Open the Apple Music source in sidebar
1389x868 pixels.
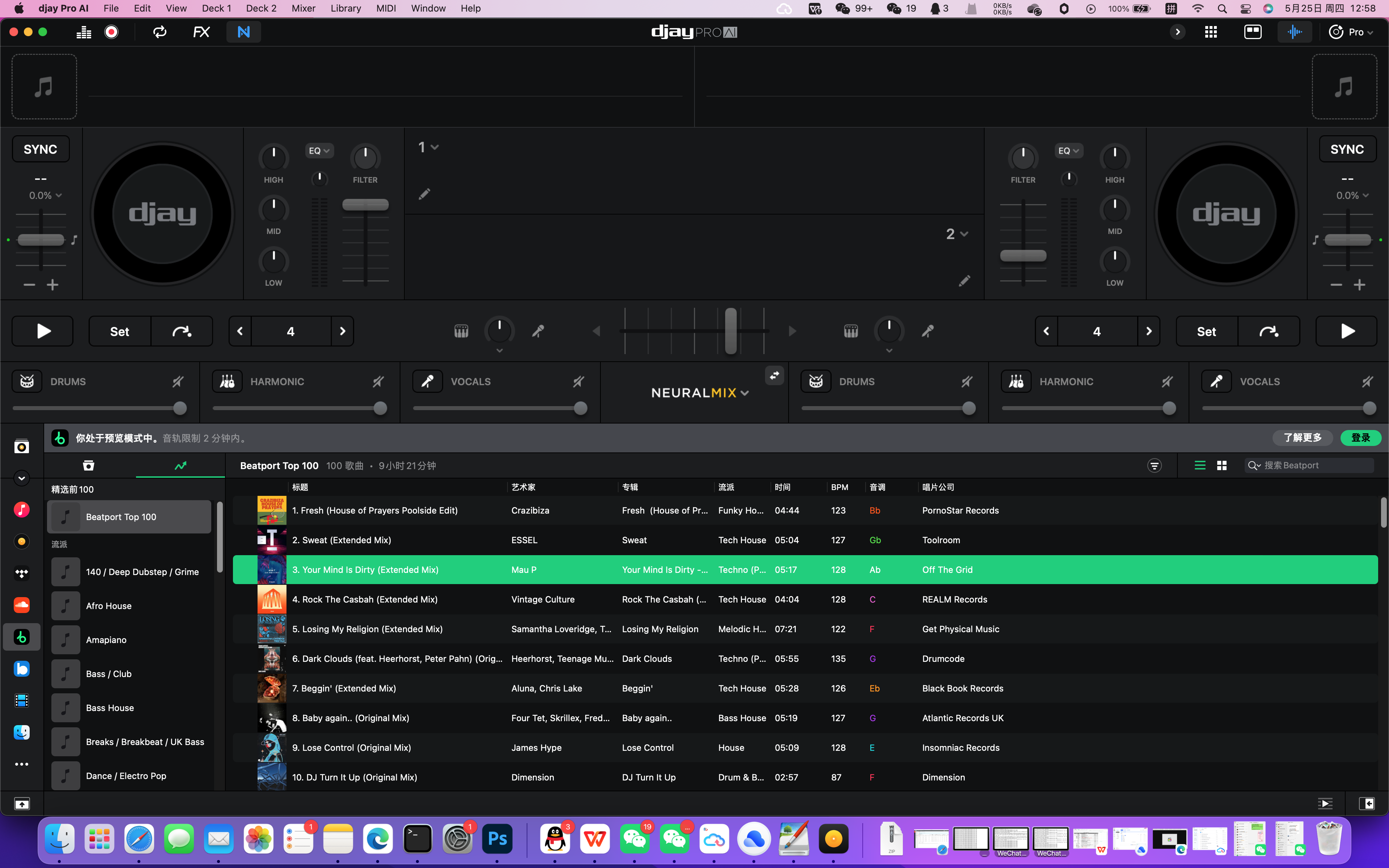click(22, 510)
